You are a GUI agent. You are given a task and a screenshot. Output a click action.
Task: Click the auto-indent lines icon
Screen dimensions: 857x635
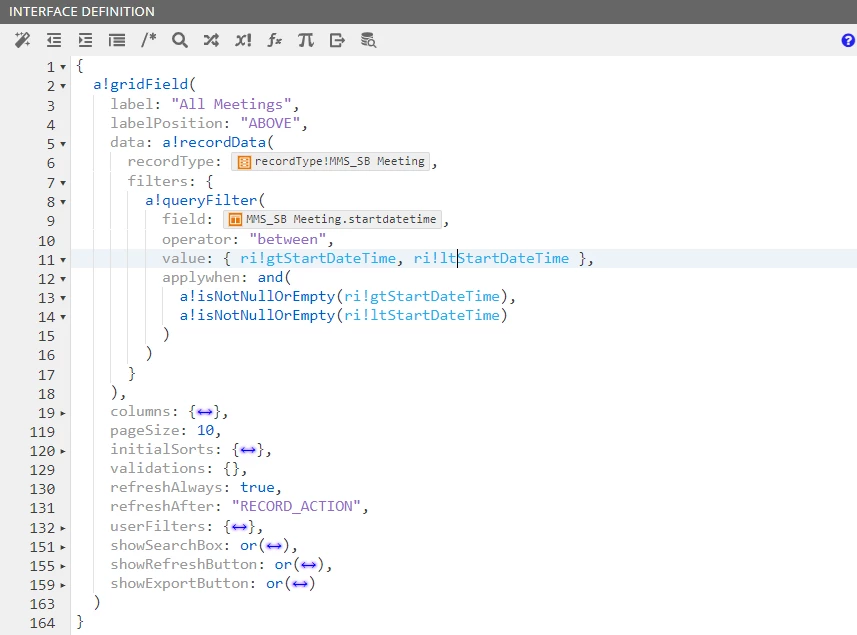point(117,40)
